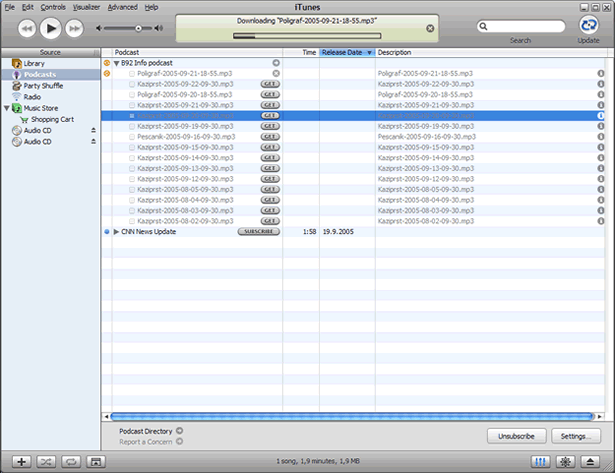
Task: Click the Report a Concern arrow
Action: (x=179, y=441)
